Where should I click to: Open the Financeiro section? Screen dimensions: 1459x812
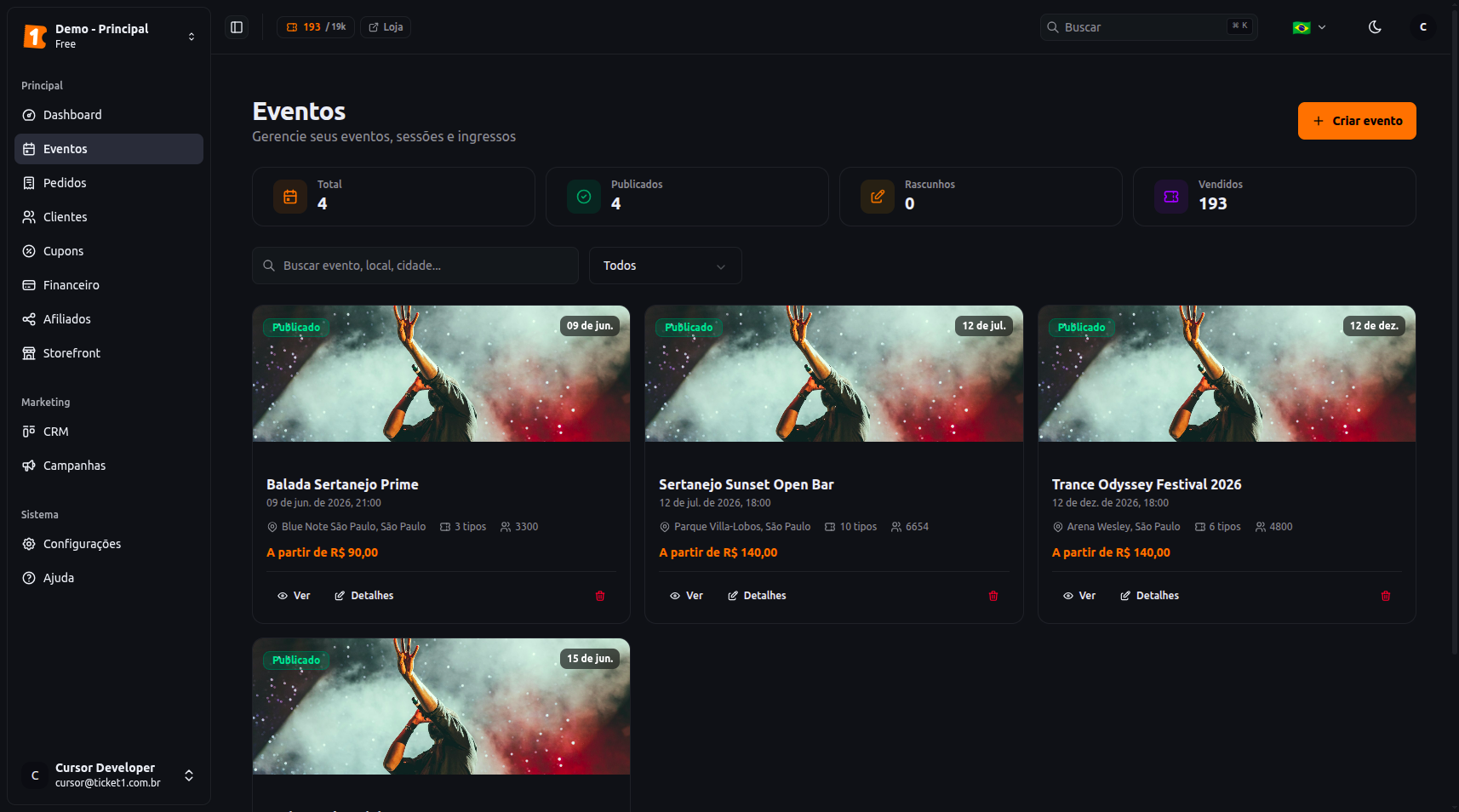[x=109, y=285]
